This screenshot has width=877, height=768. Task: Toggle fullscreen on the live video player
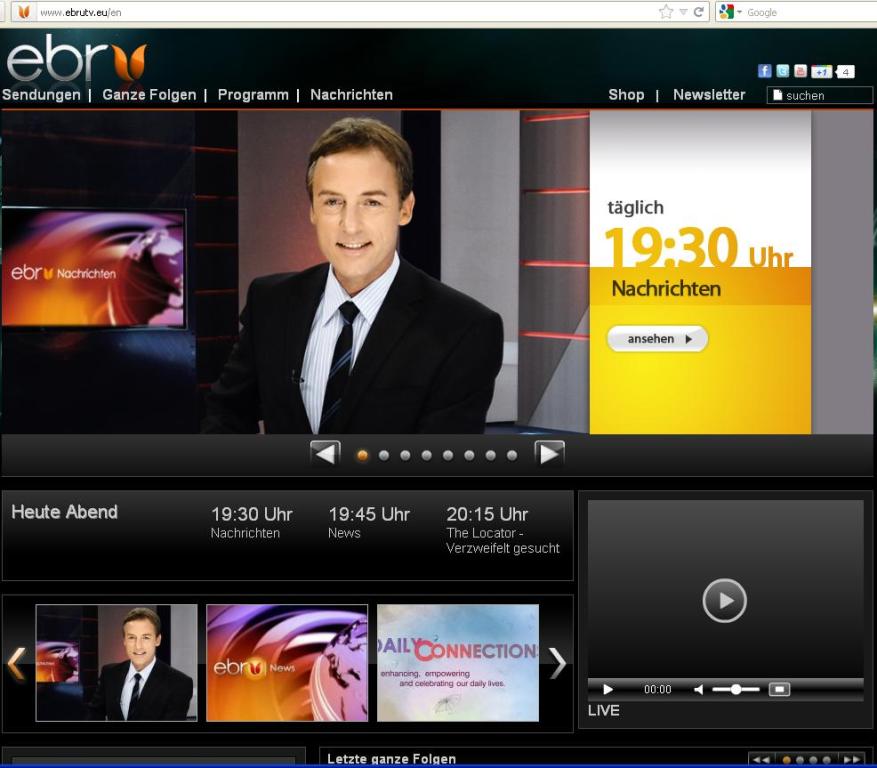[x=780, y=690]
